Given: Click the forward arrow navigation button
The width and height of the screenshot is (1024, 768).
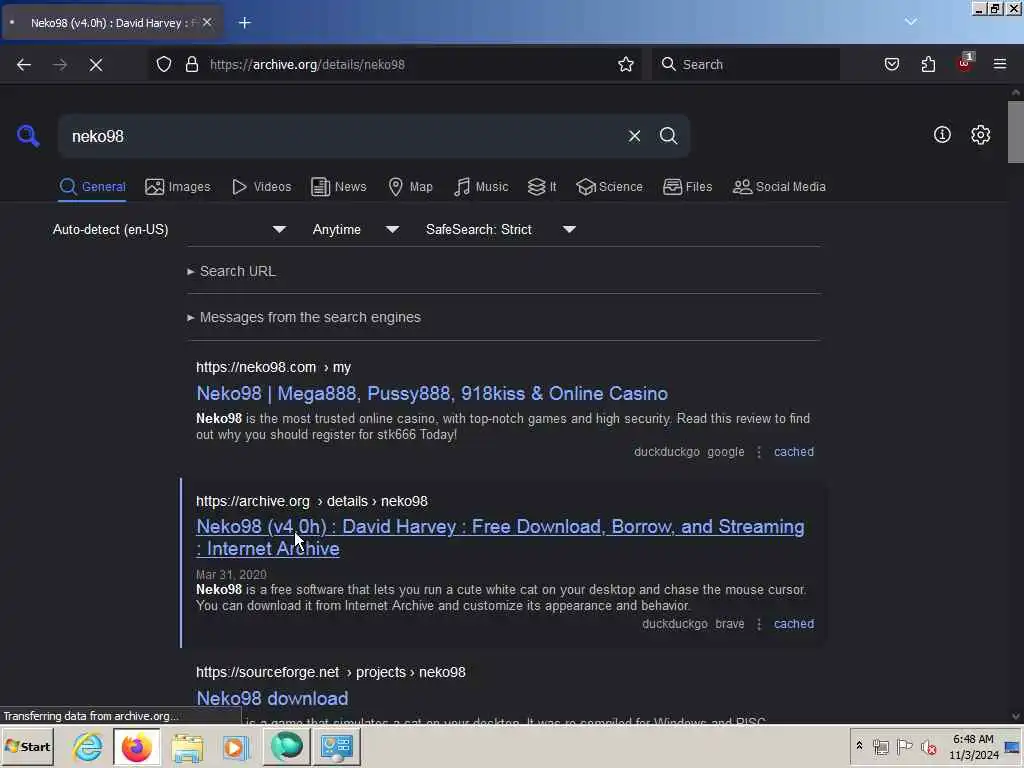Looking at the screenshot, I should 59,64.
